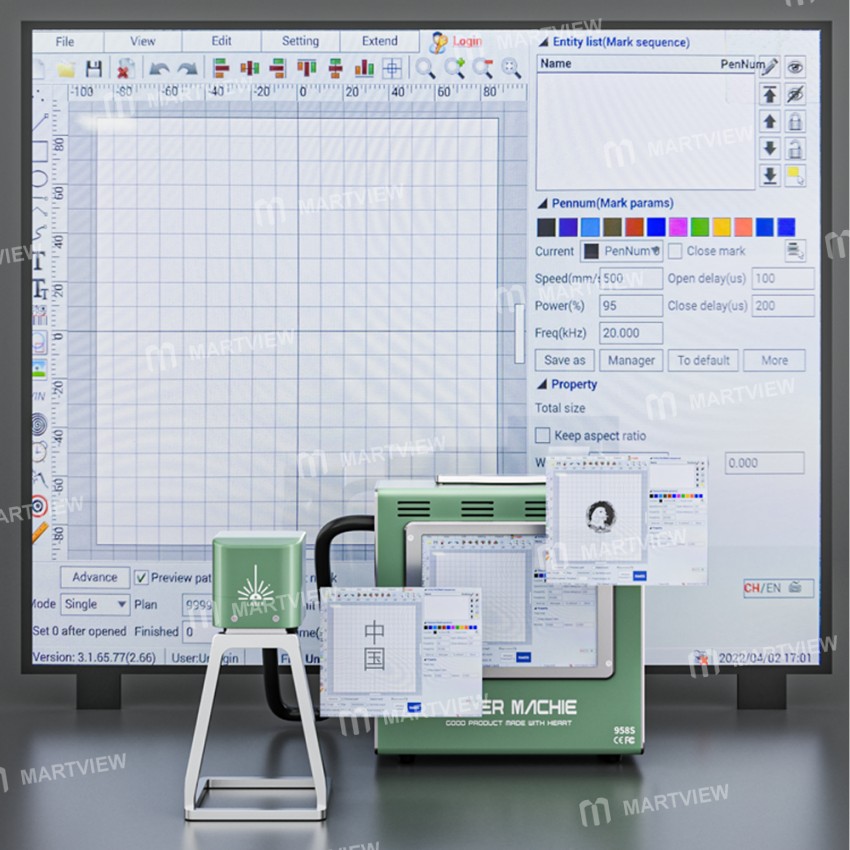This screenshot has height=850, width=850.
Task: Align objects to vertical center
Action: coord(336,68)
